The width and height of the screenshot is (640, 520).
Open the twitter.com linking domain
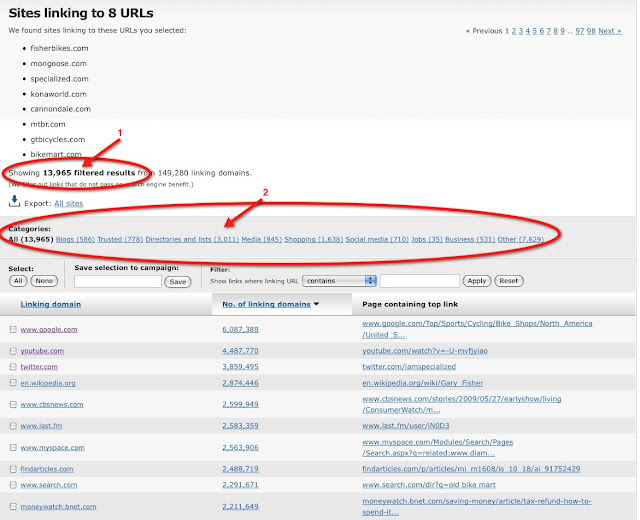(39, 367)
